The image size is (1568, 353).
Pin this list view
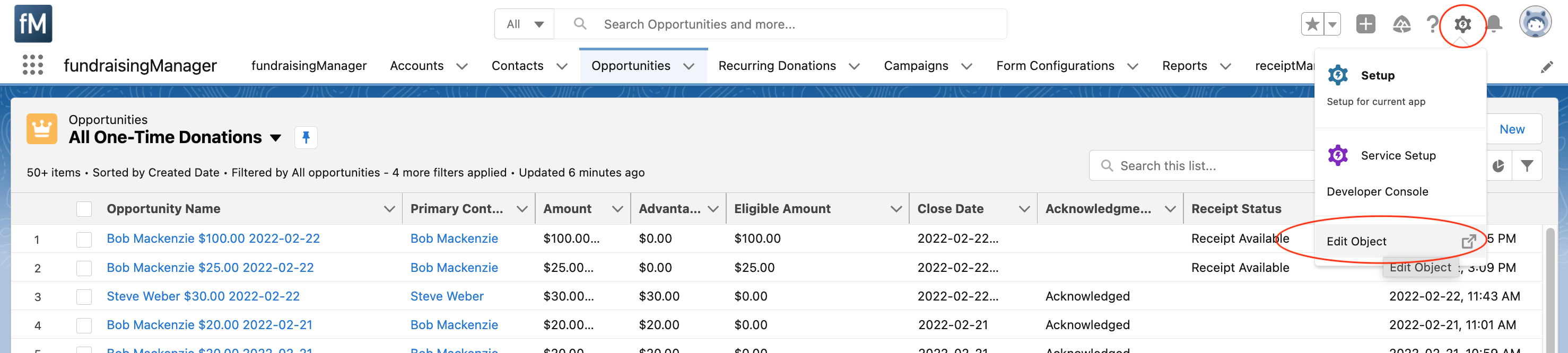pyautogui.click(x=306, y=138)
